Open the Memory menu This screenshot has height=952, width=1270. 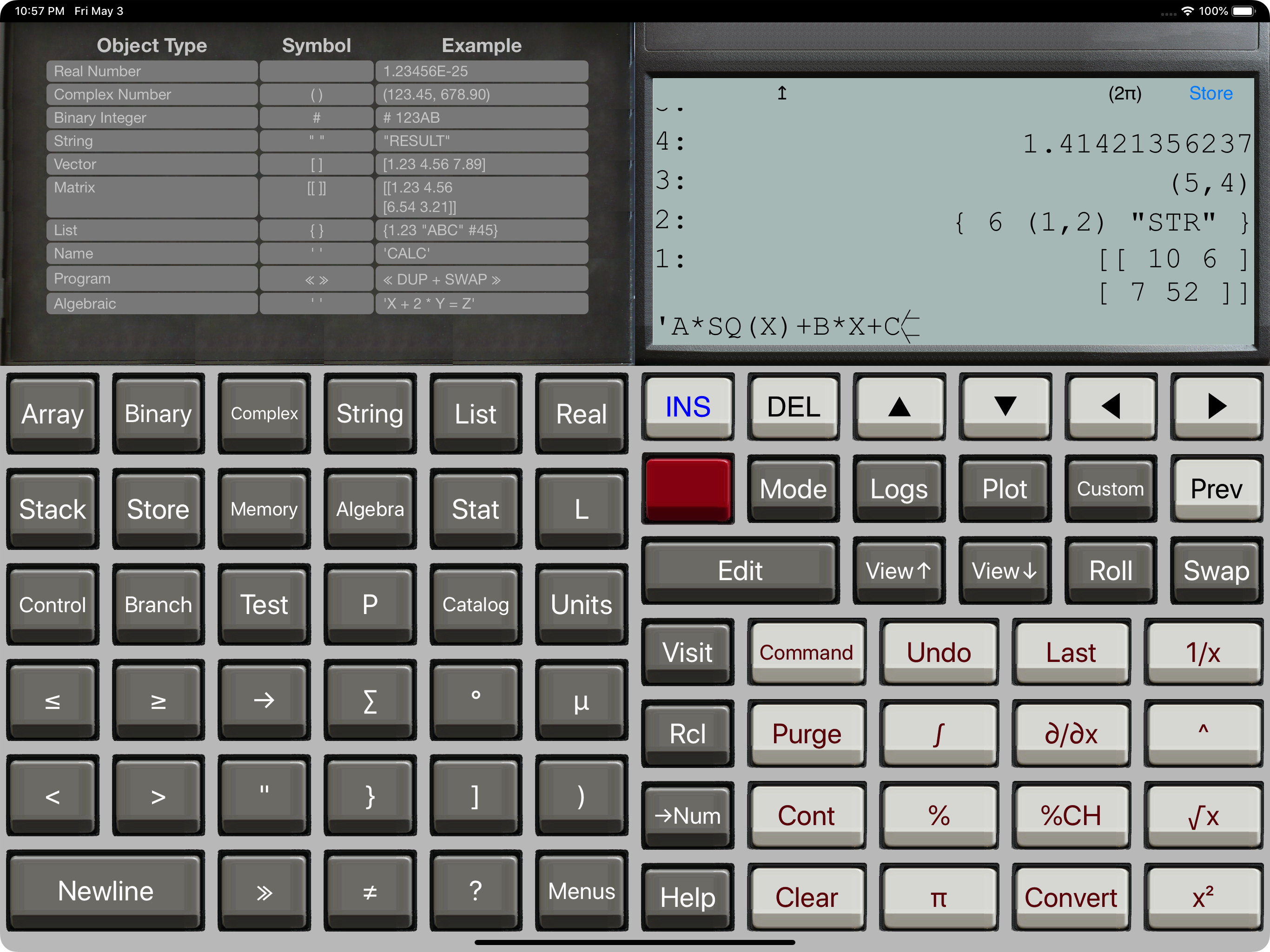(x=264, y=509)
